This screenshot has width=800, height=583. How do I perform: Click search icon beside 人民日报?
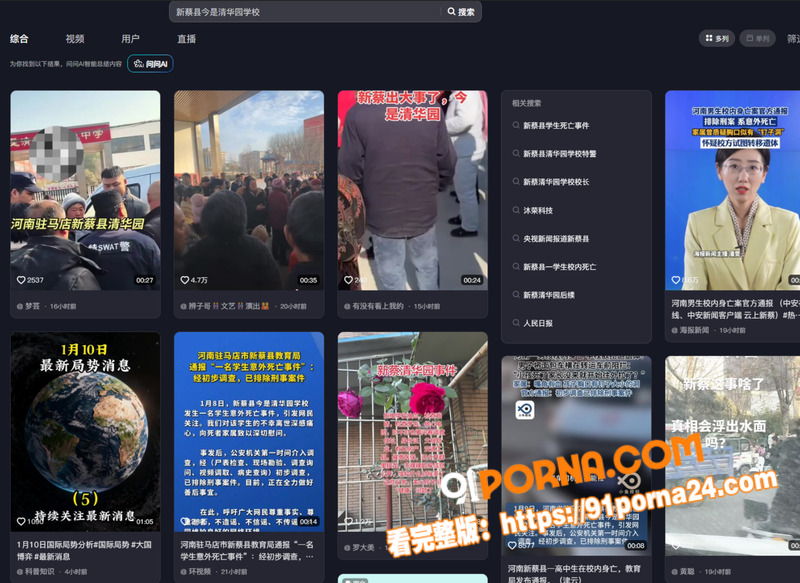tap(516, 323)
